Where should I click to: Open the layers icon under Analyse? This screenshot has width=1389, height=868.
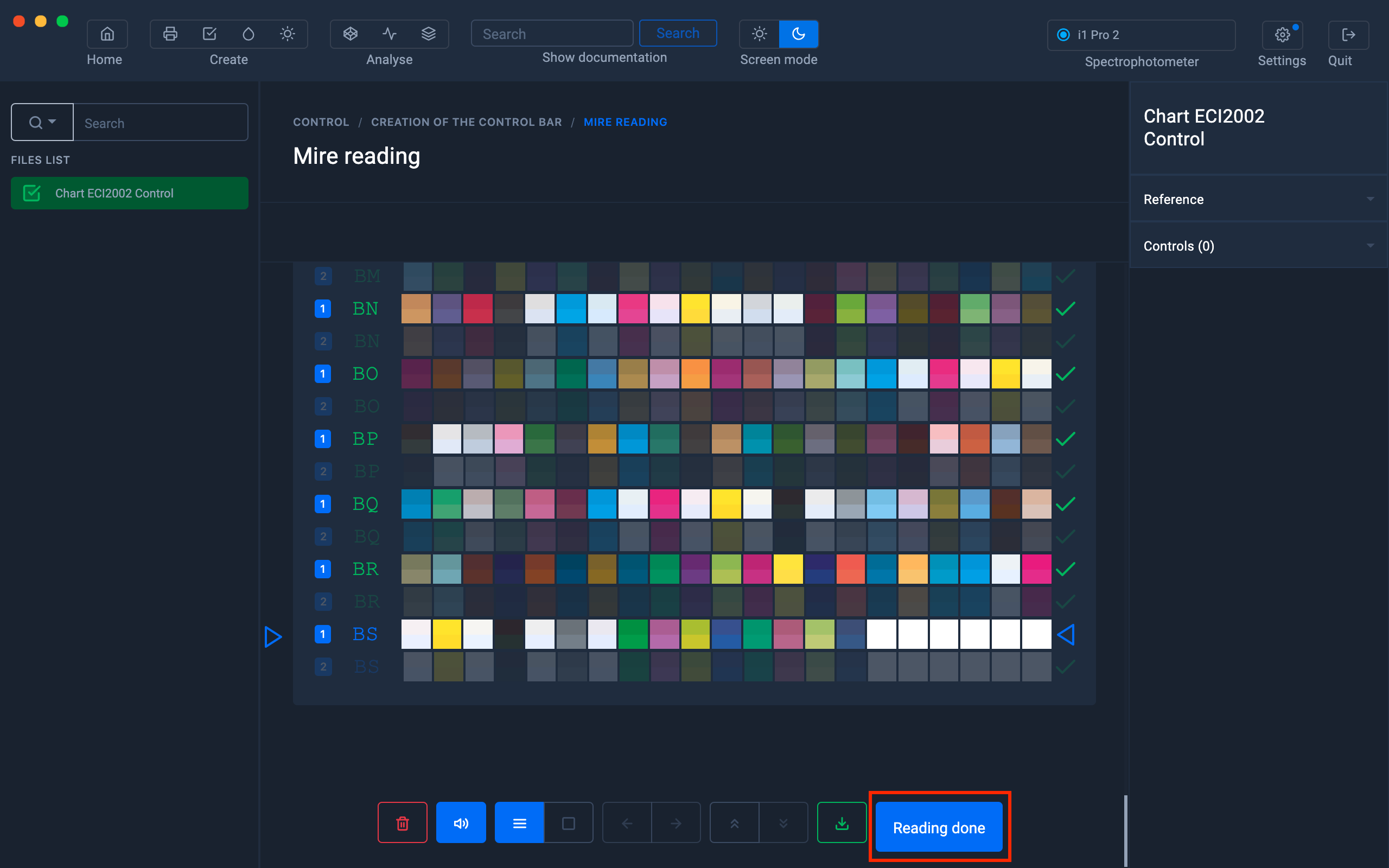[x=428, y=34]
